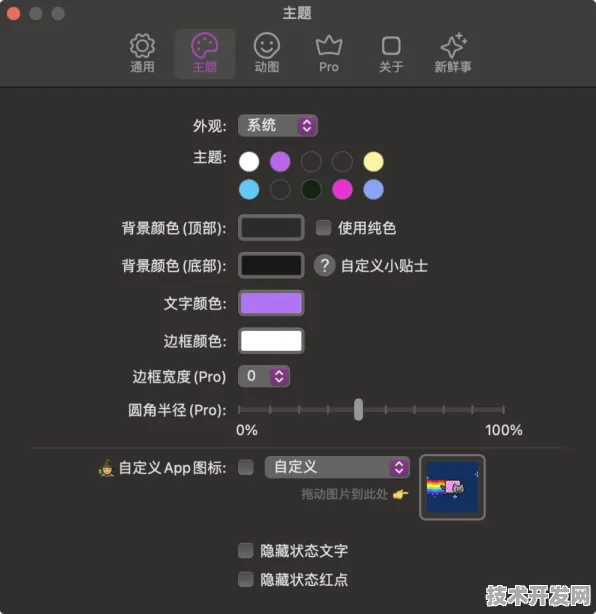Click the 圆角半径 slider handle
This screenshot has height=614, width=596.
[358, 410]
